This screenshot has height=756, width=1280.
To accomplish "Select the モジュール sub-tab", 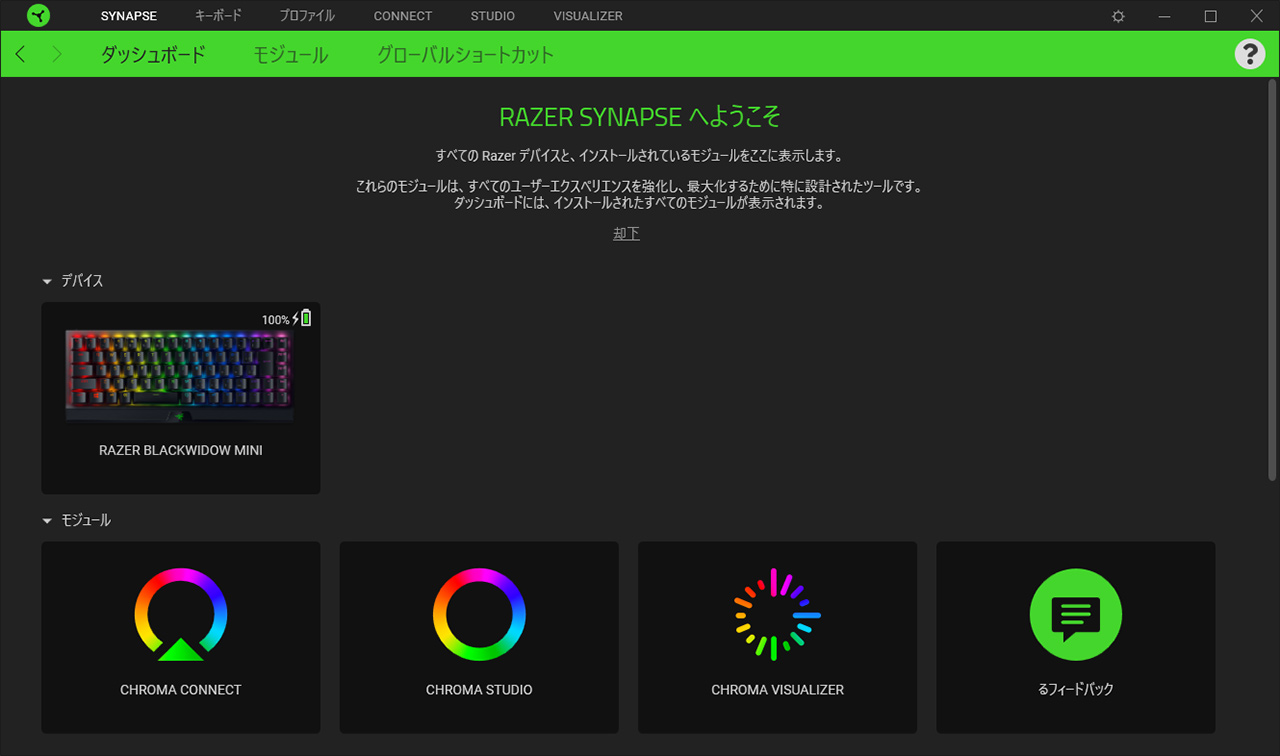I will [x=290, y=55].
